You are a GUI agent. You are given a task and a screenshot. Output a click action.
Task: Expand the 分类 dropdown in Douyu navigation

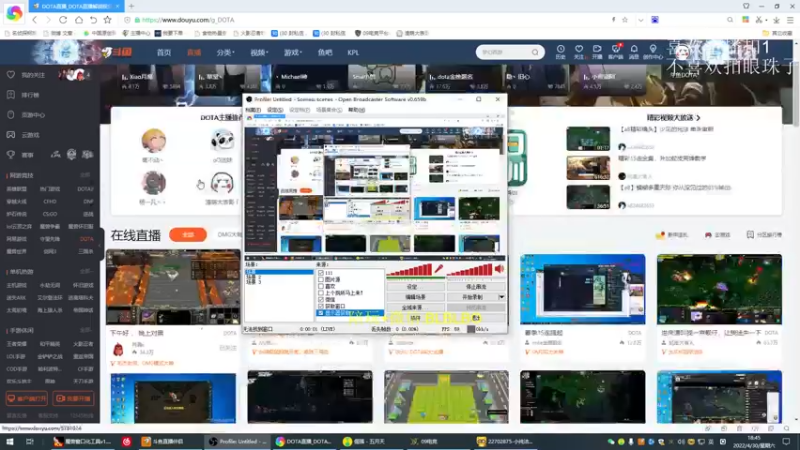[x=225, y=53]
